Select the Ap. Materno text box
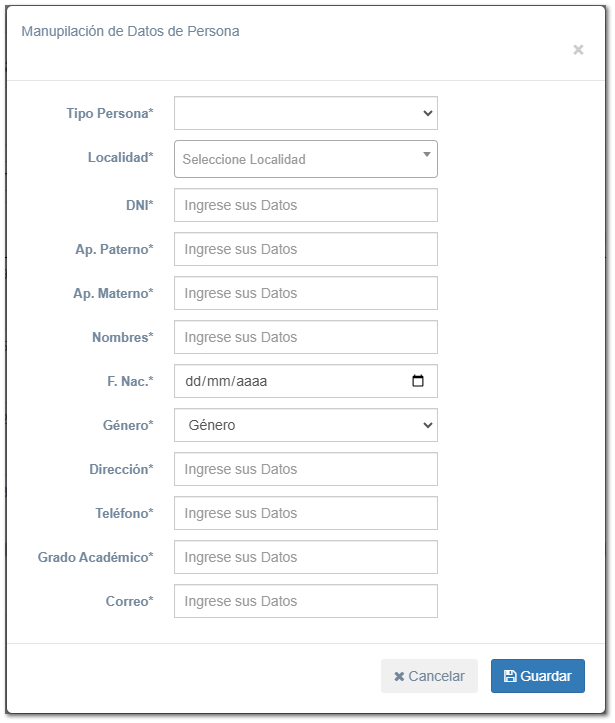 click(x=306, y=293)
